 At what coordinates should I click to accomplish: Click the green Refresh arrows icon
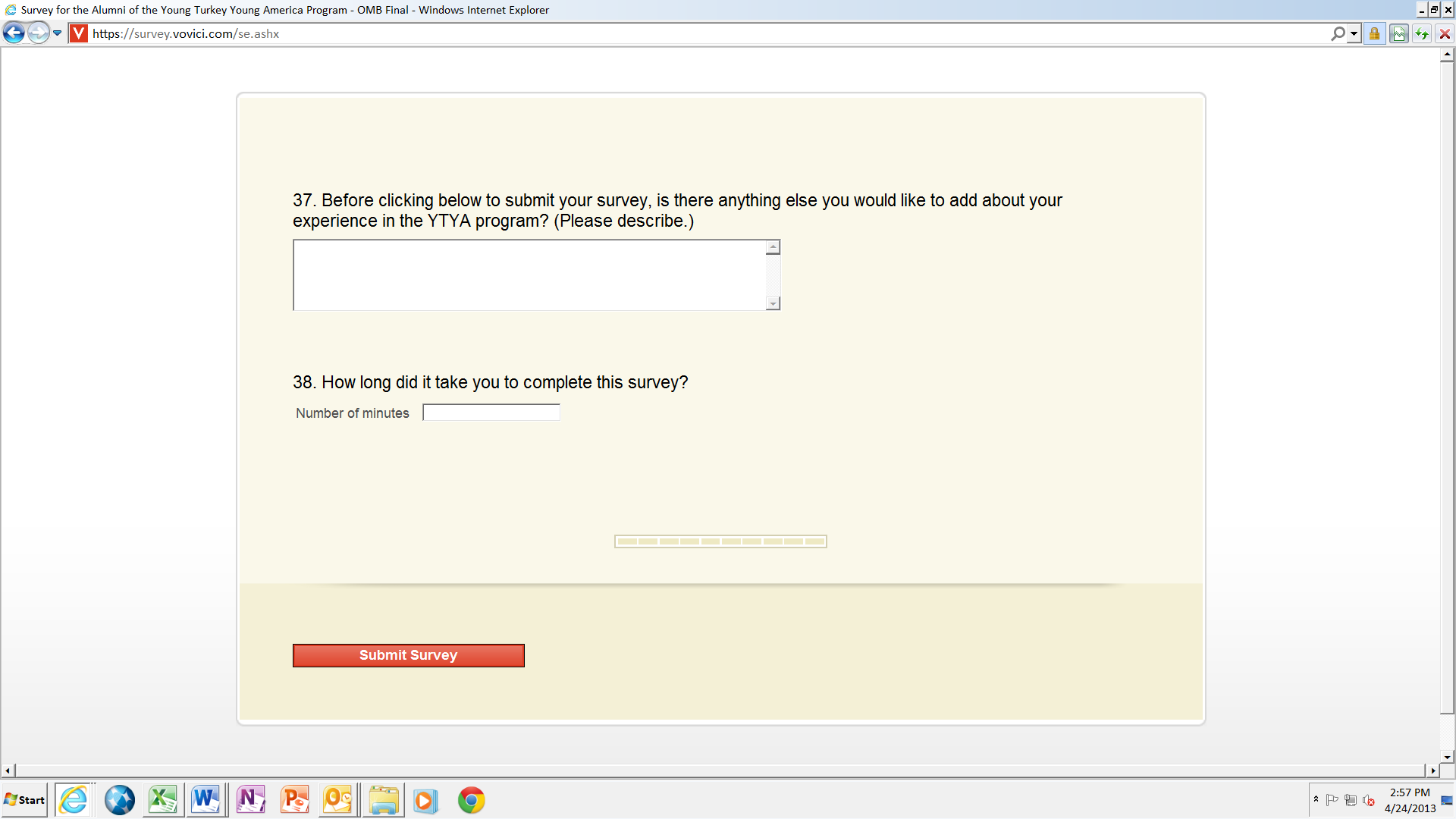(1422, 34)
